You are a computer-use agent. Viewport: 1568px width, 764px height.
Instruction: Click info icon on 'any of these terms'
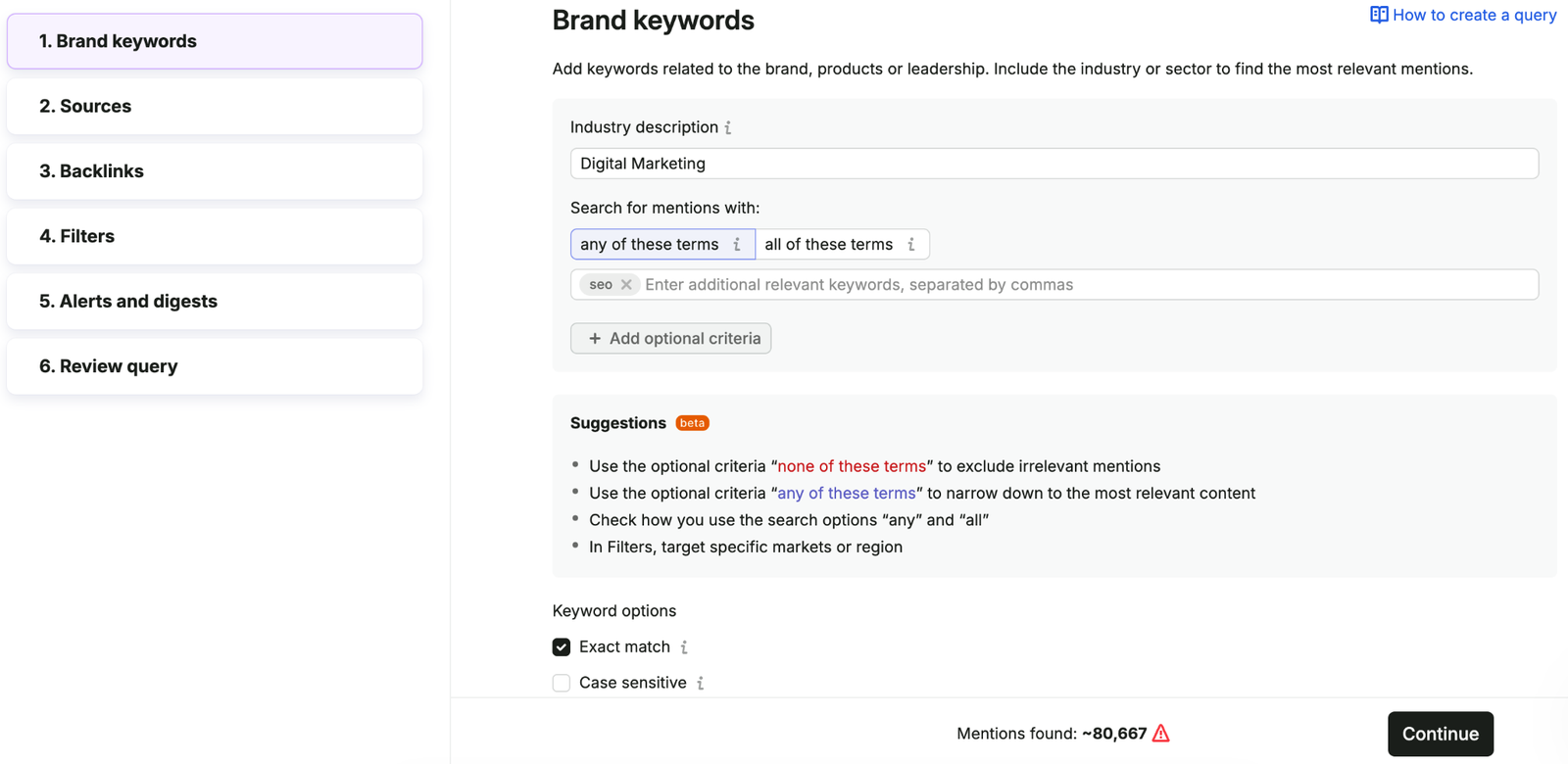(737, 244)
